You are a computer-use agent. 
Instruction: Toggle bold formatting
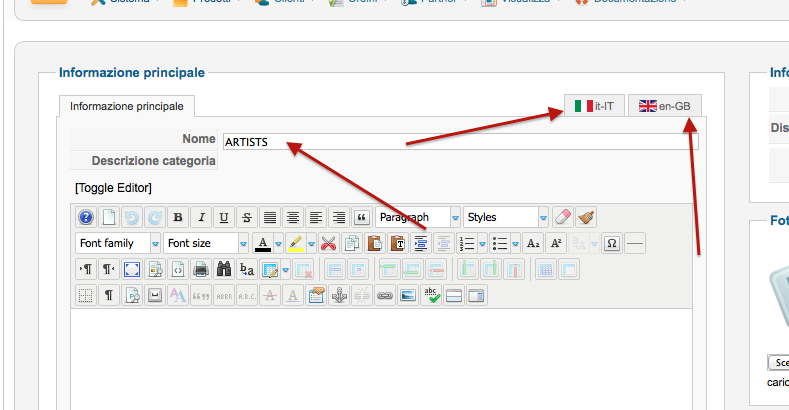pyautogui.click(x=178, y=217)
